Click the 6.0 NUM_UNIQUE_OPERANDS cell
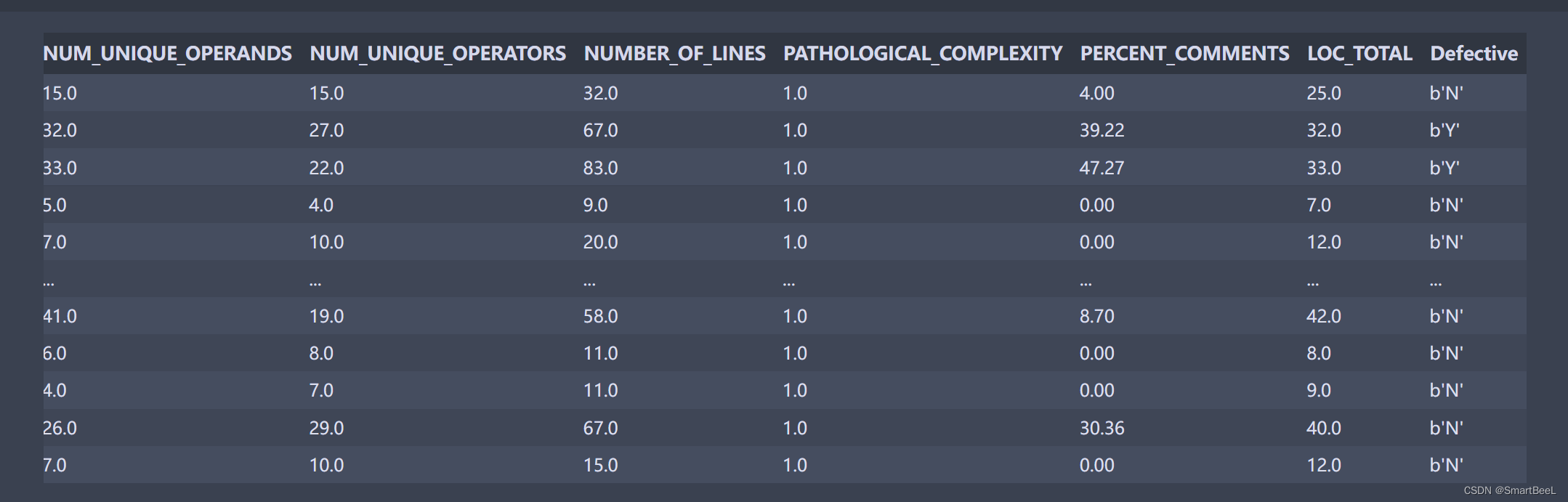1568x502 pixels. pos(54,353)
